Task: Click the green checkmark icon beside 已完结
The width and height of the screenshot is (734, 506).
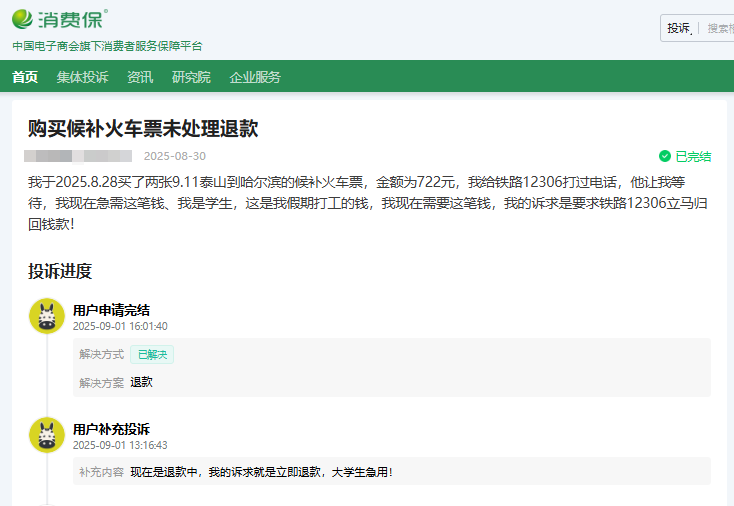Action: 664,156
